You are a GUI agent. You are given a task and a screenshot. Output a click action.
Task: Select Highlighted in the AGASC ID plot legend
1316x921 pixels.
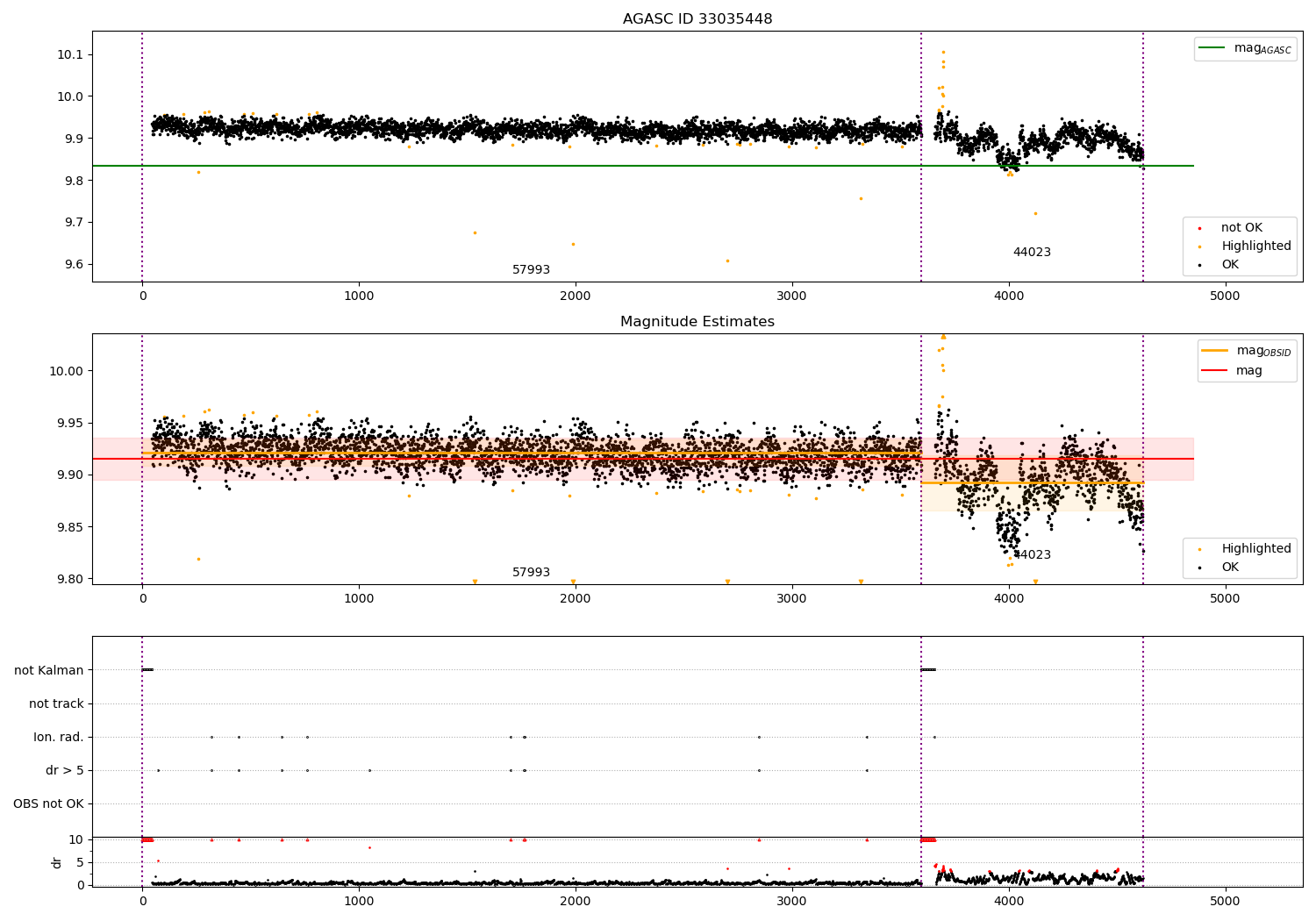pos(1256,246)
